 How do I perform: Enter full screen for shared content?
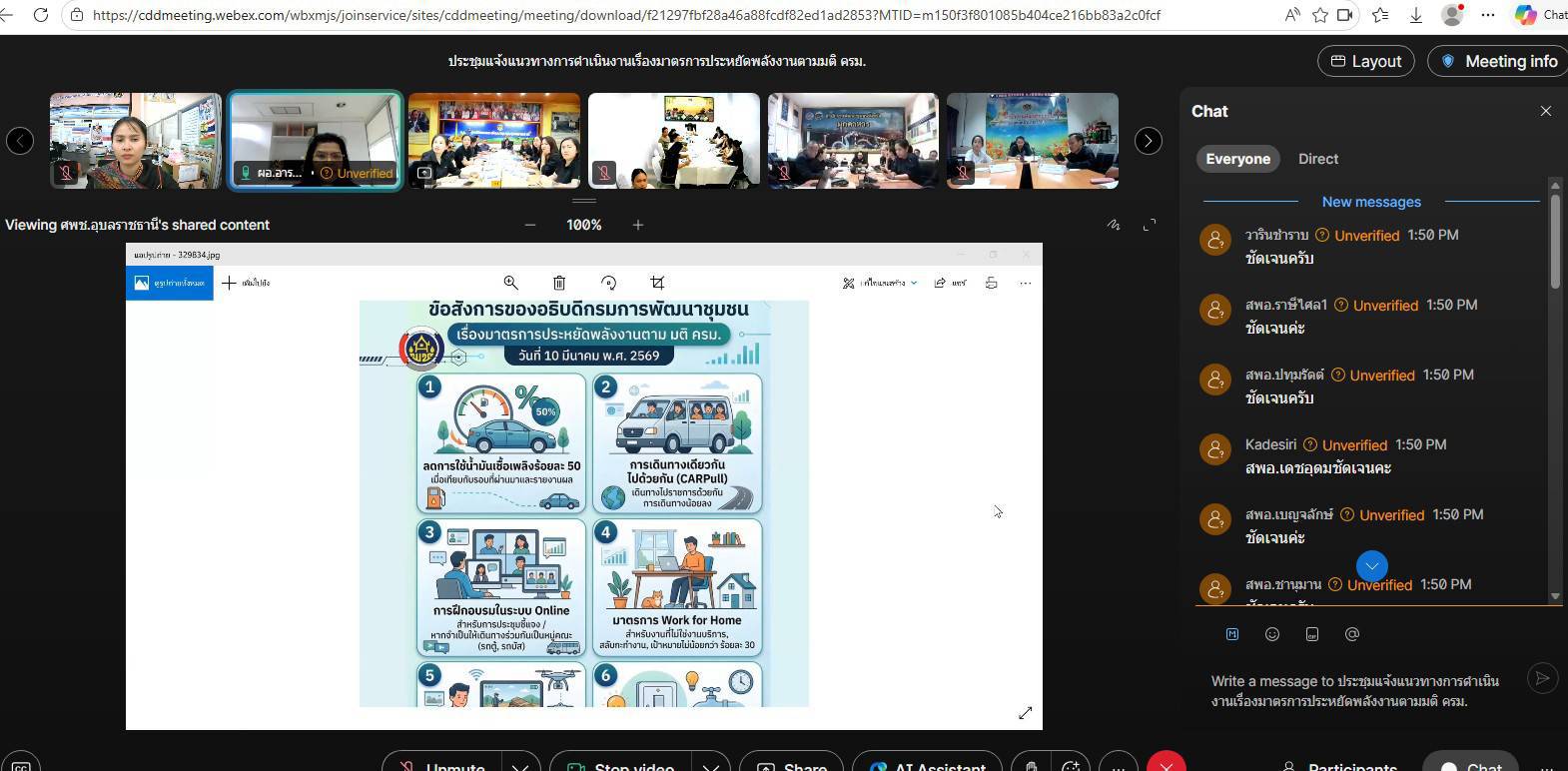click(1150, 225)
